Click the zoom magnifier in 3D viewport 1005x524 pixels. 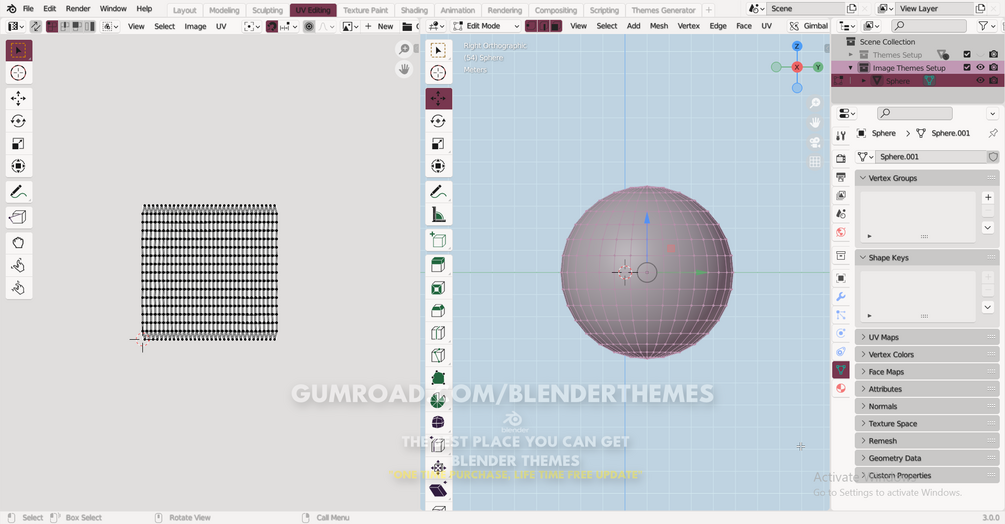point(815,103)
